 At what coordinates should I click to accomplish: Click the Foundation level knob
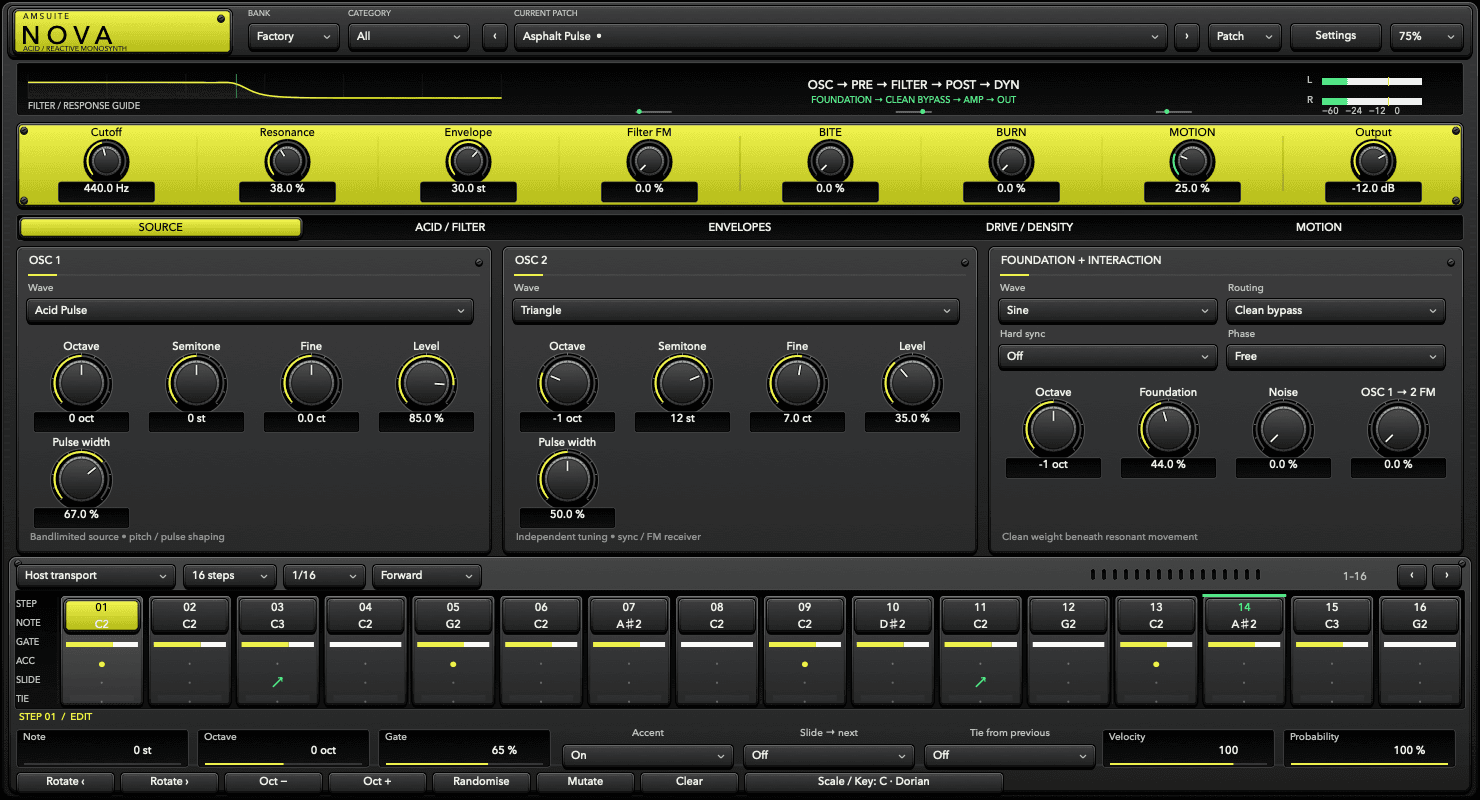coord(1168,429)
